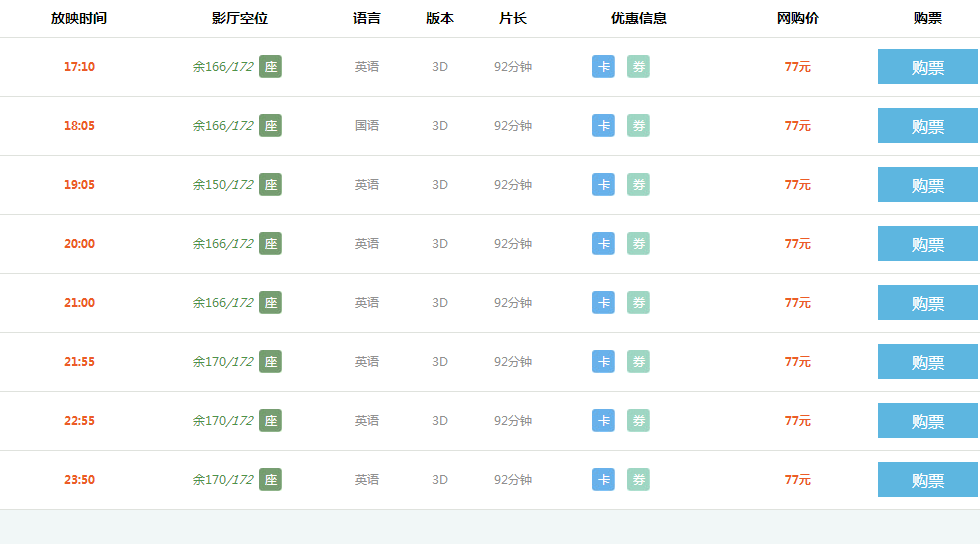The image size is (980, 544).
Task: Click the 券 coupon icon for 18:05
Action: (638, 126)
